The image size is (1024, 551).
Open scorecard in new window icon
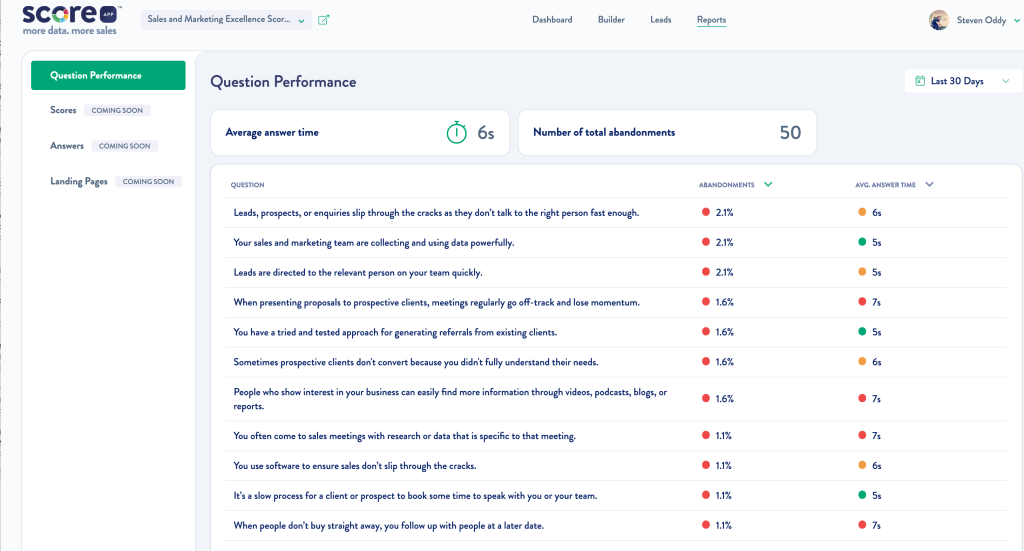pyautogui.click(x=323, y=20)
